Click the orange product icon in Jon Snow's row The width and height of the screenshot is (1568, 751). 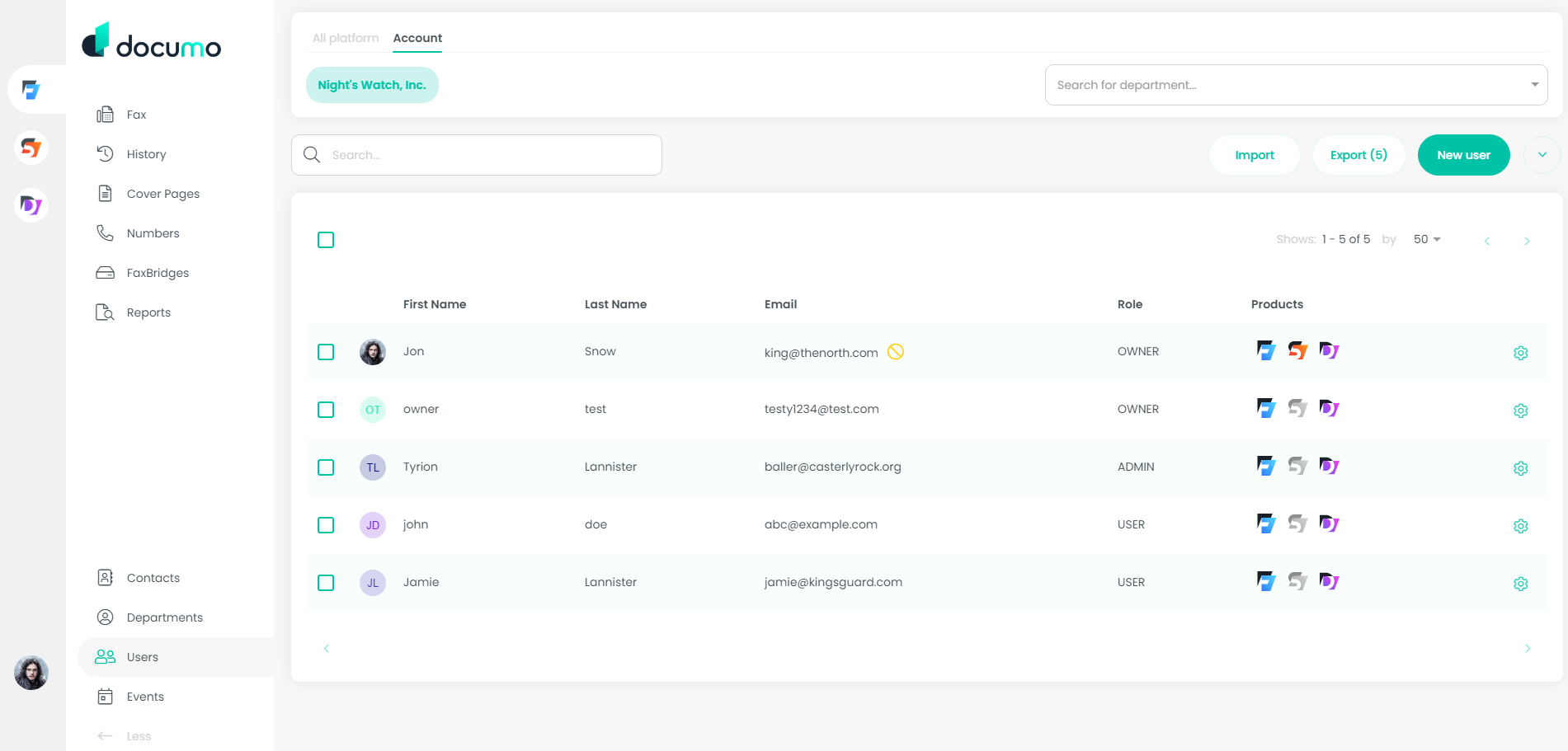pos(1297,350)
